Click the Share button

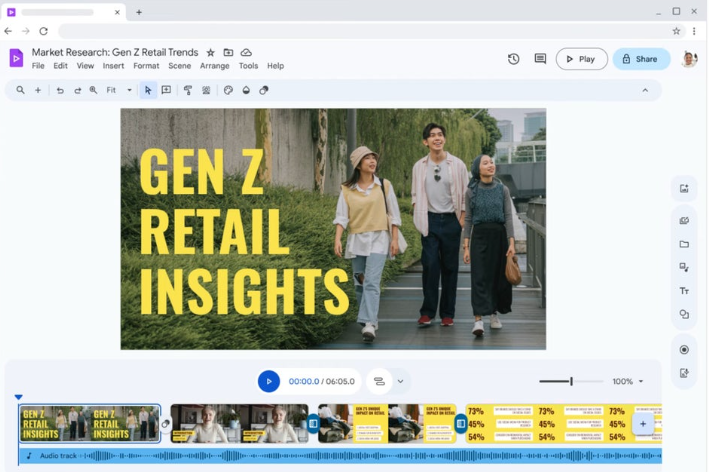[x=640, y=59]
